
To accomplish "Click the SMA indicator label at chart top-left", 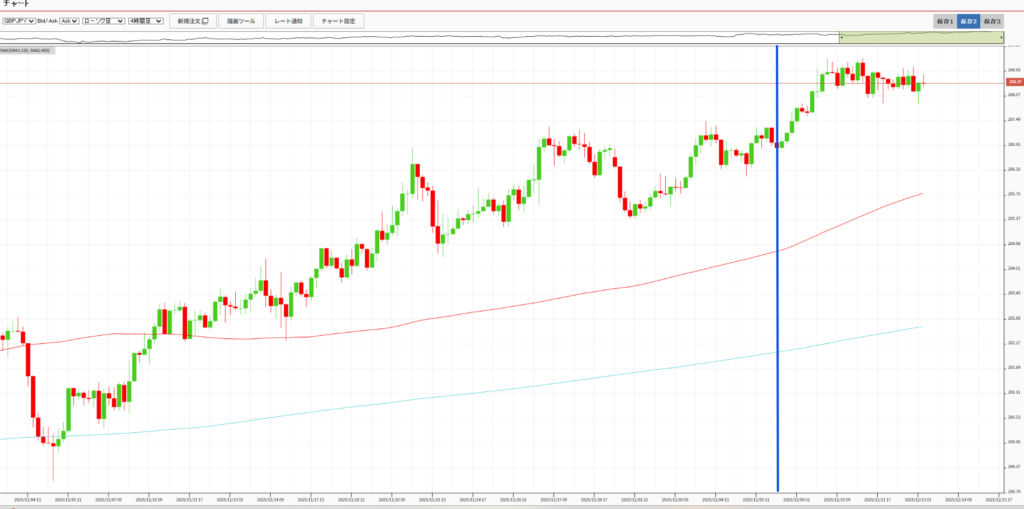I will coord(27,50).
